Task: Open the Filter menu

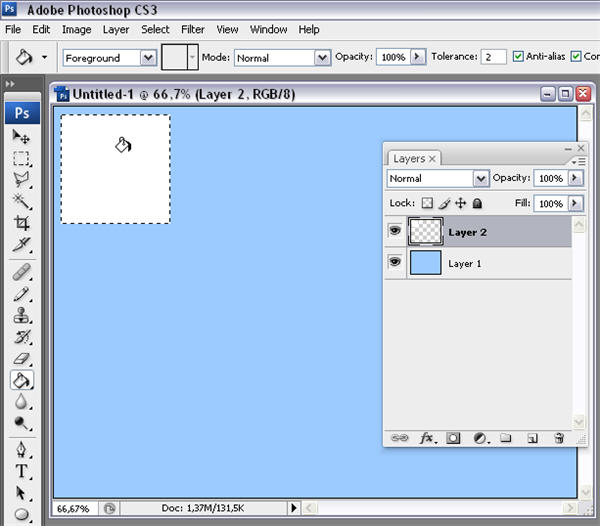Action: tap(193, 30)
